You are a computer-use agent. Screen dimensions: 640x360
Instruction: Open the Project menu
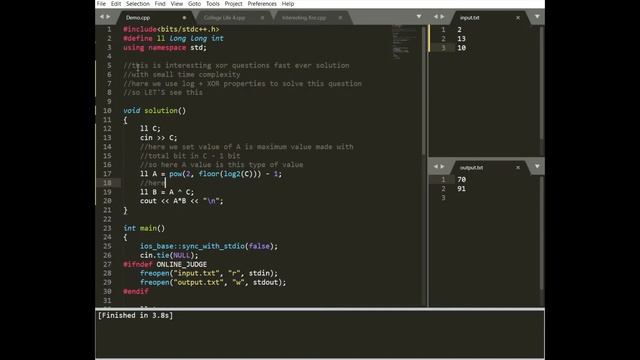233,4
